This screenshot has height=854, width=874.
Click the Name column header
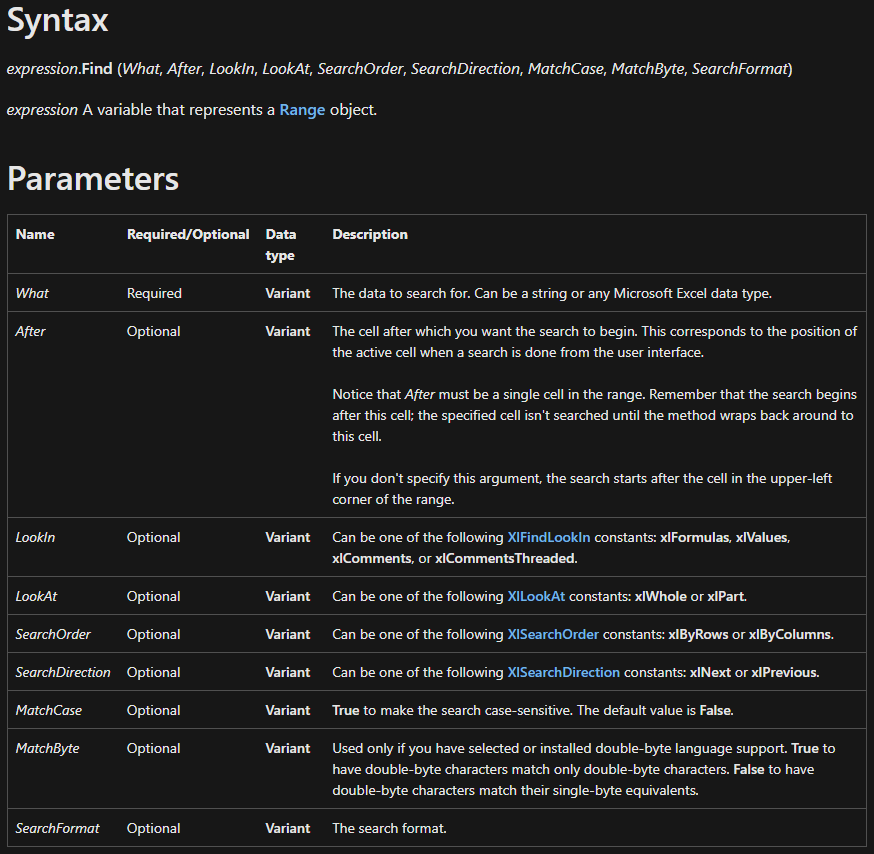[35, 234]
